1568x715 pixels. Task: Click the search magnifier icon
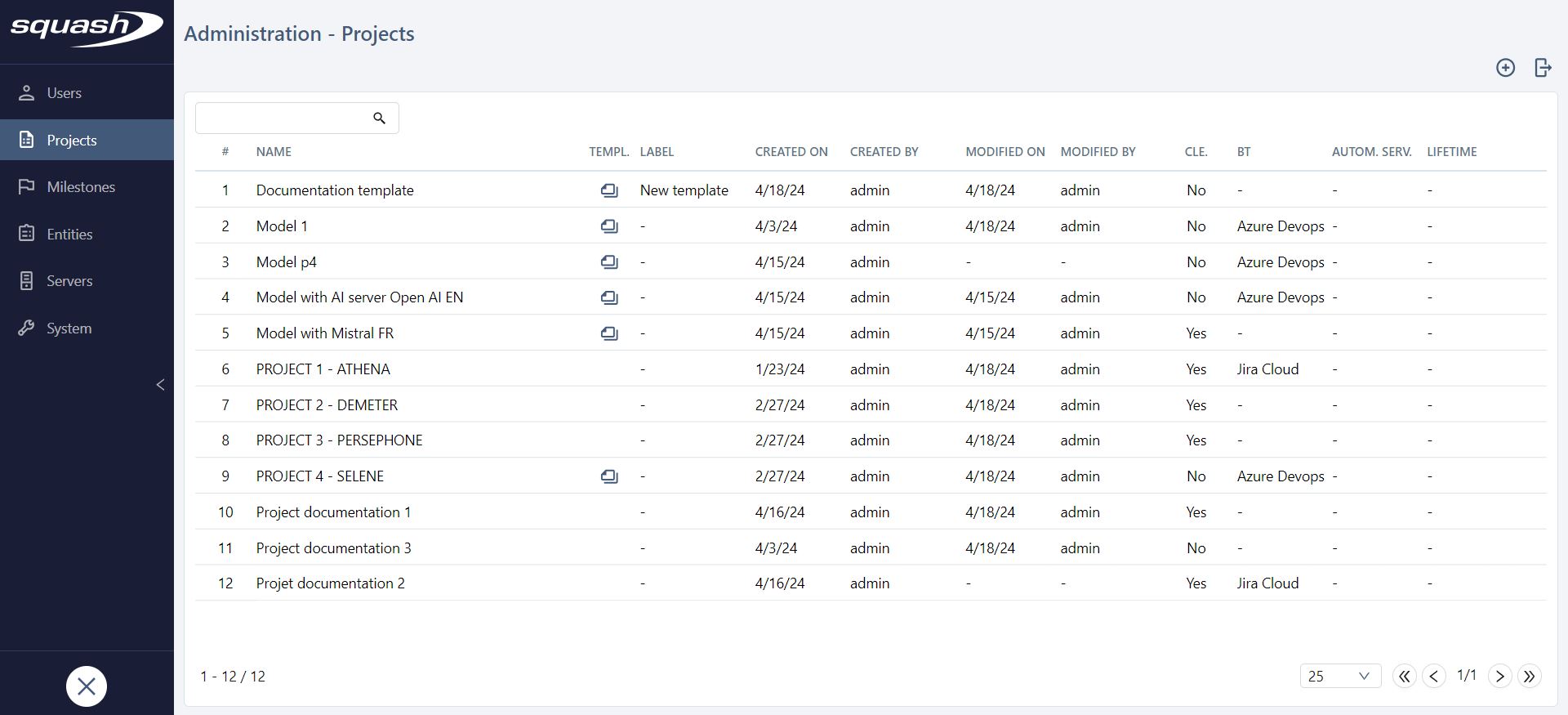[x=379, y=118]
